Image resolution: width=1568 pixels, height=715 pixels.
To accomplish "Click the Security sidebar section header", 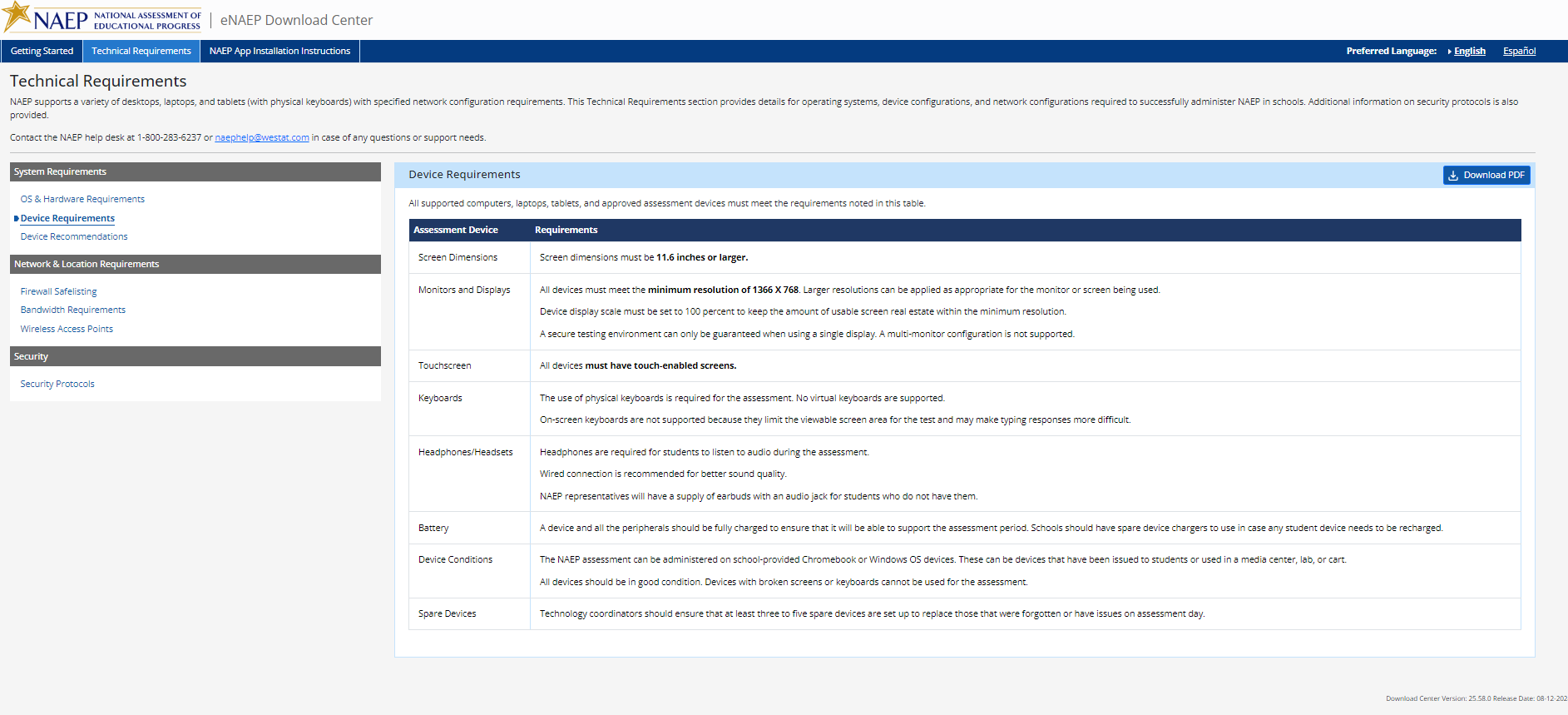I will tap(195, 356).
